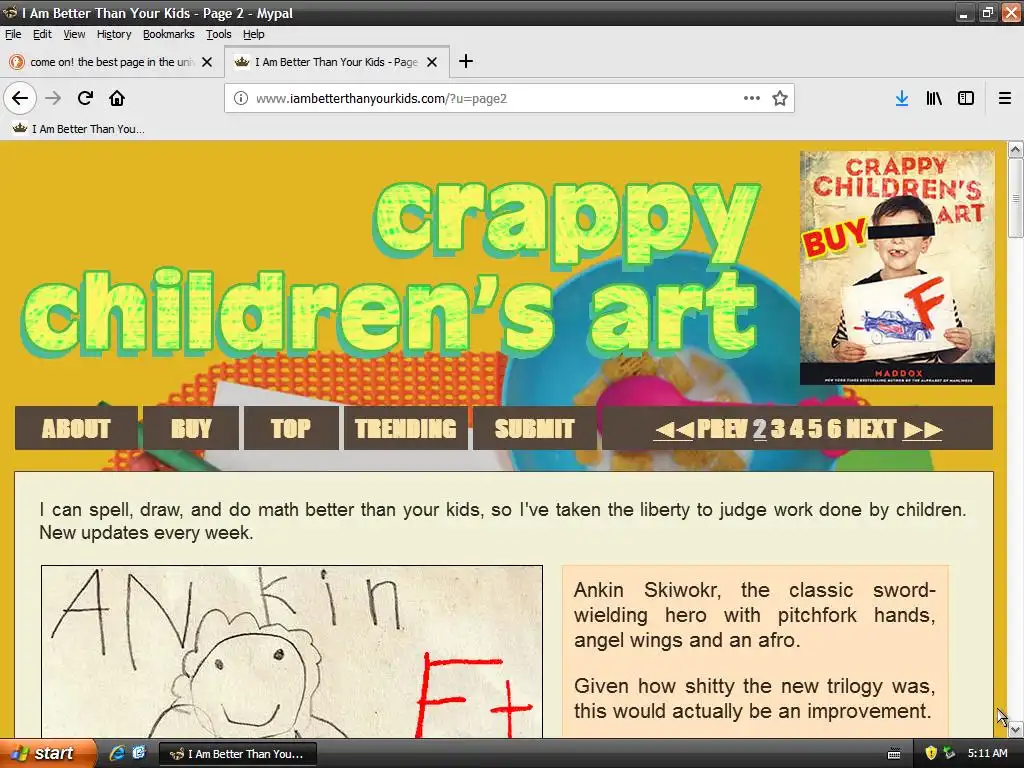Open the hamburger application menu
This screenshot has height=768, width=1024.
pos(1005,99)
